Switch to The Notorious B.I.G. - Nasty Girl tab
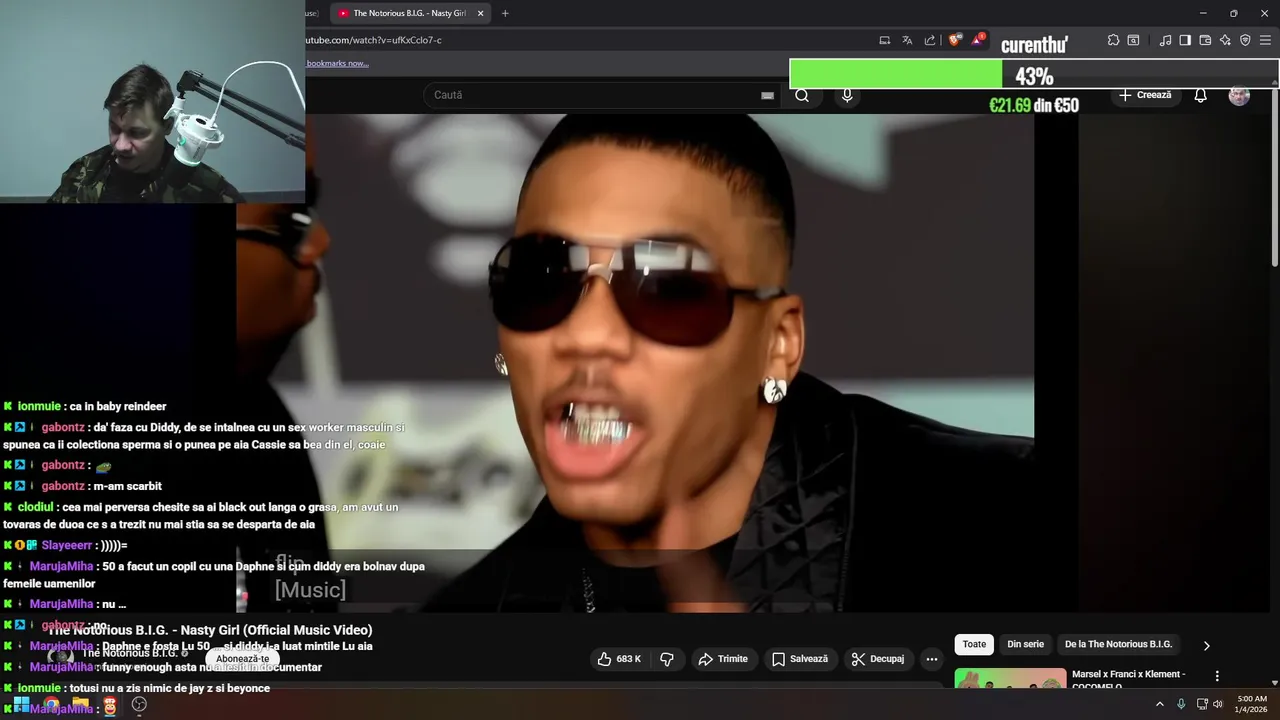 pyautogui.click(x=409, y=13)
